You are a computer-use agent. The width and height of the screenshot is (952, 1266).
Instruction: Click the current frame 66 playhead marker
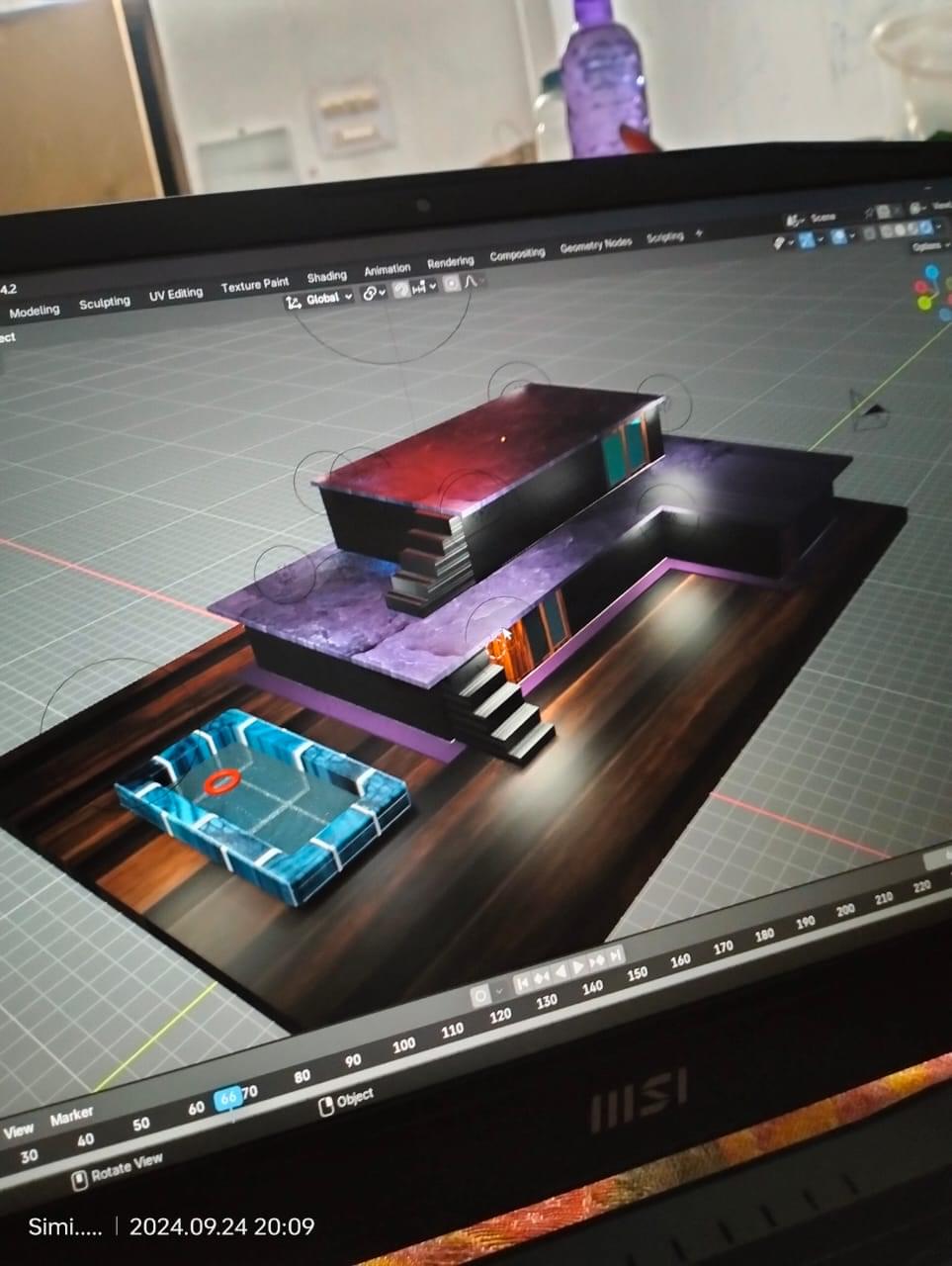pos(228,1098)
